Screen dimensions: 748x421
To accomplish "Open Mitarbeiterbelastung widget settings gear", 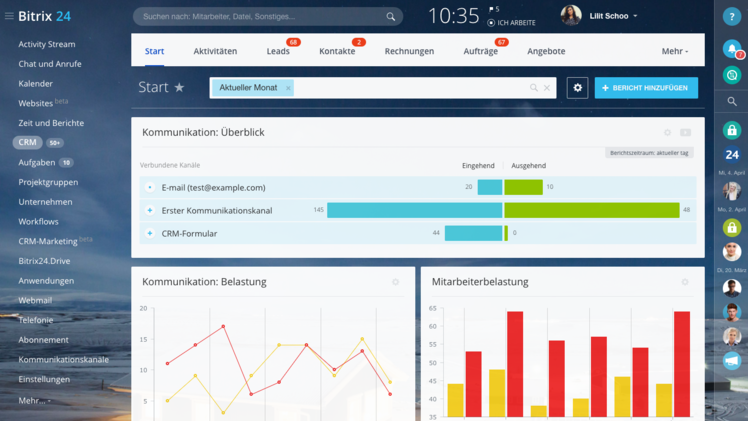I will pyautogui.click(x=685, y=282).
